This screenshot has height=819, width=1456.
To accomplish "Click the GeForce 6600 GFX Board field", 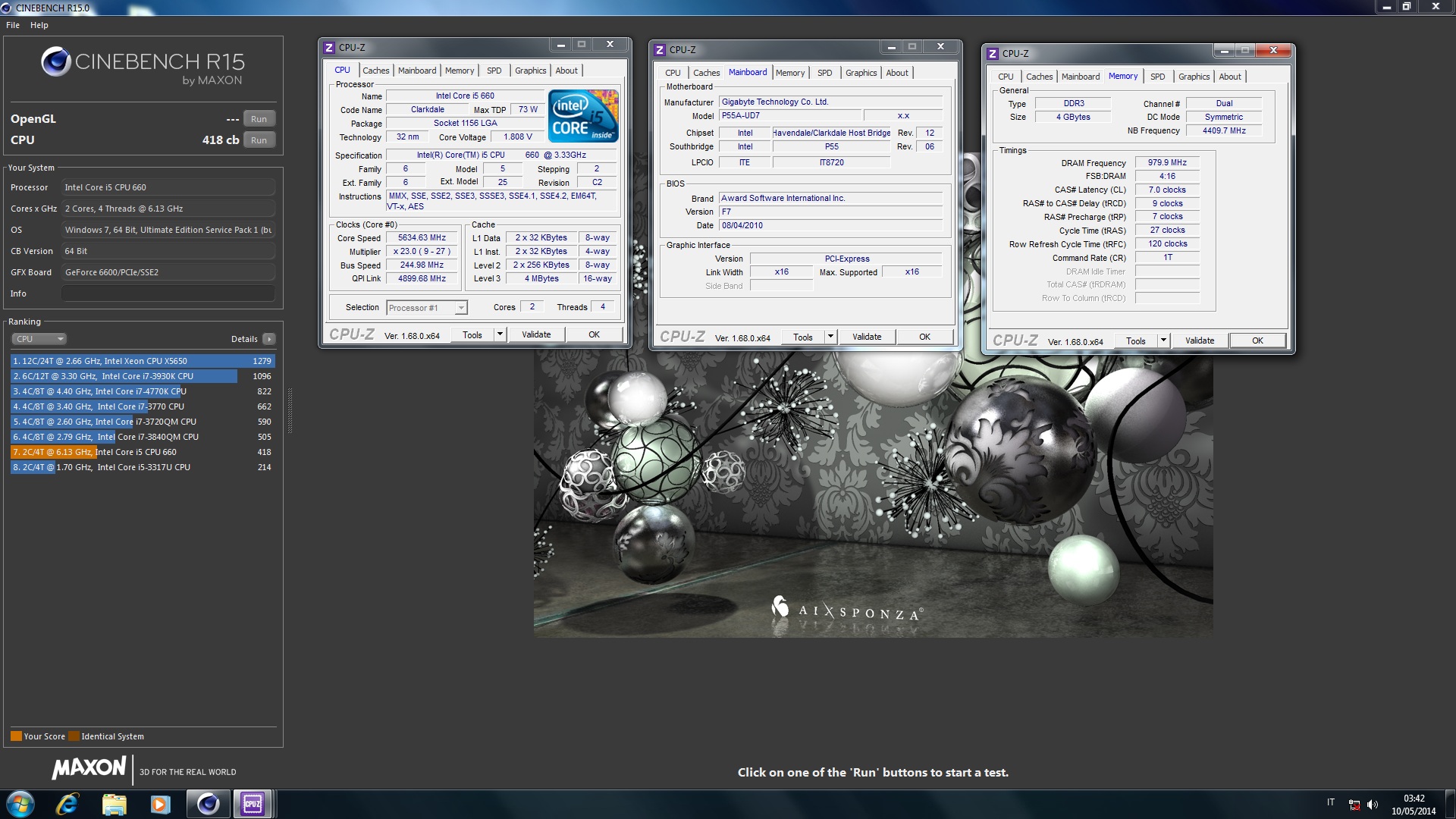I will (x=168, y=272).
